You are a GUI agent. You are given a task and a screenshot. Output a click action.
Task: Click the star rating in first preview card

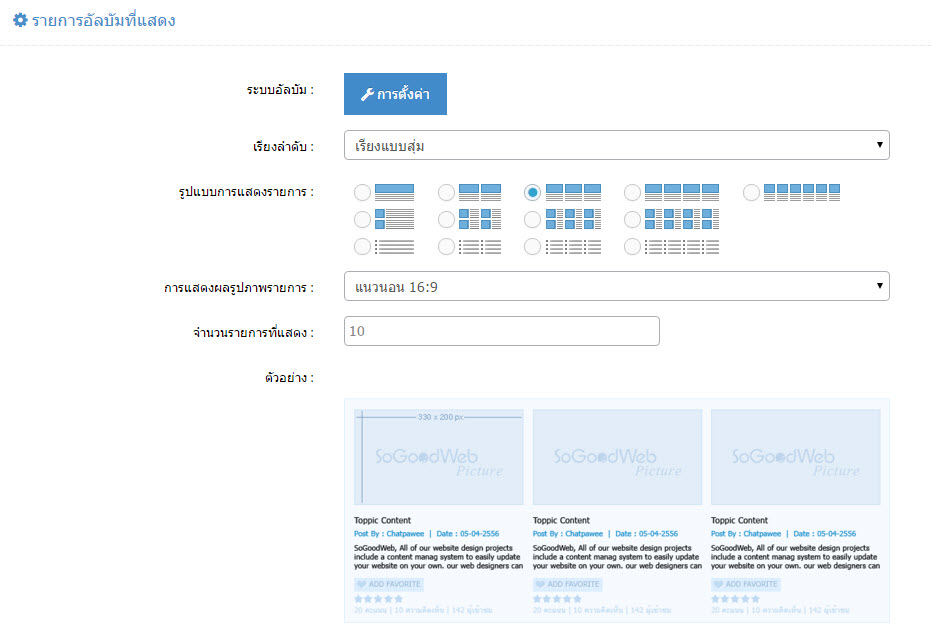379,599
